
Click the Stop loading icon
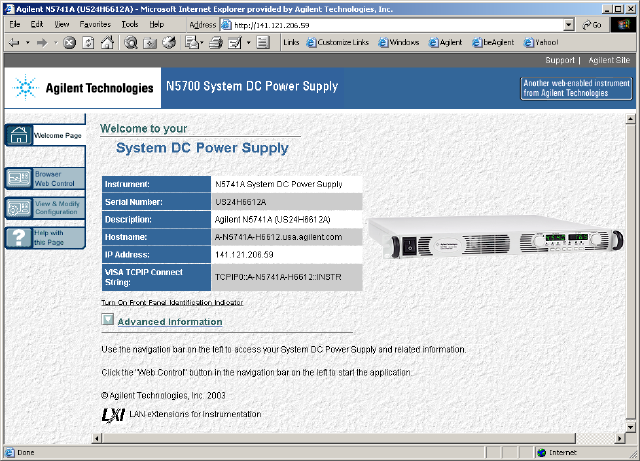69,42
